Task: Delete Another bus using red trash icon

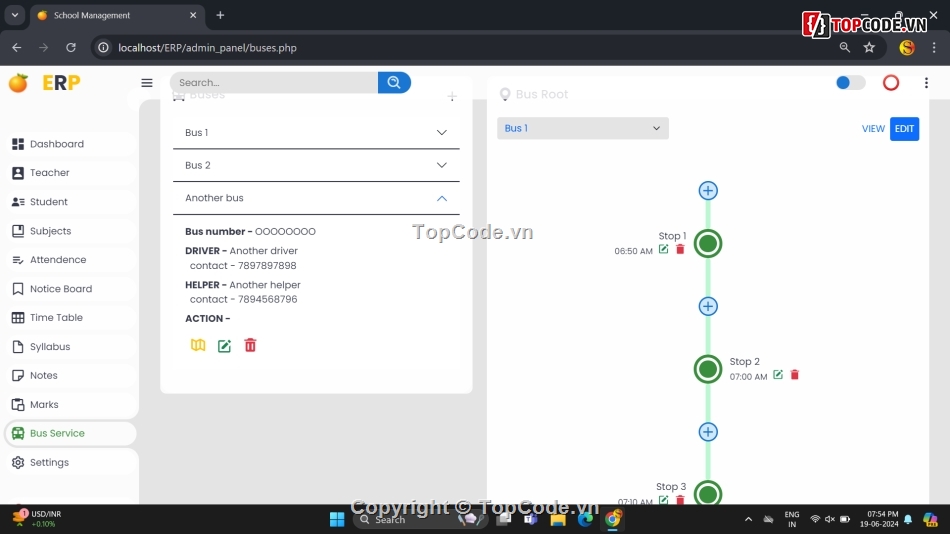Action: tap(250, 345)
